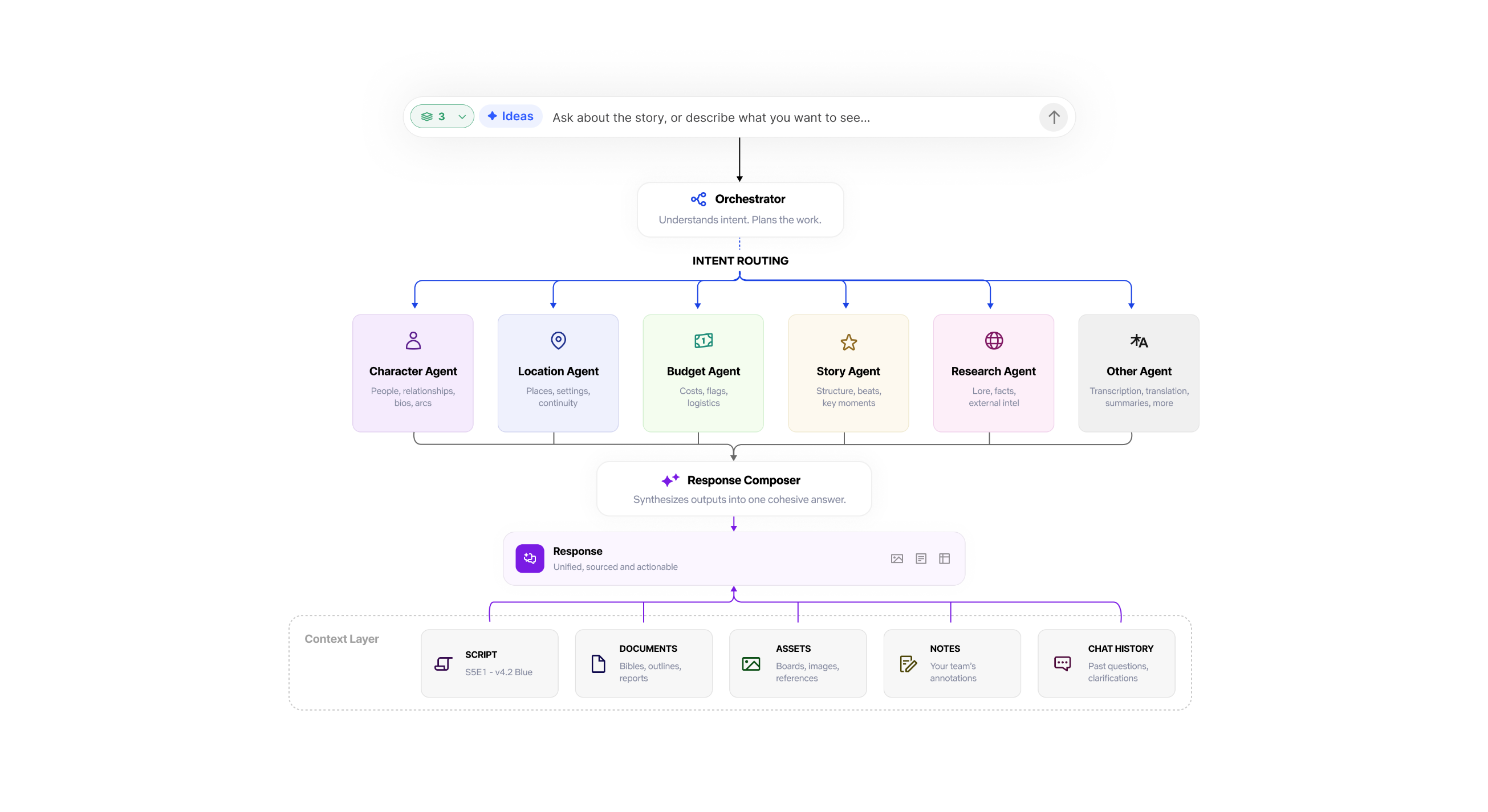1488x812 pixels.
Task: Click the Location Agent map pin icon
Action: click(x=558, y=341)
